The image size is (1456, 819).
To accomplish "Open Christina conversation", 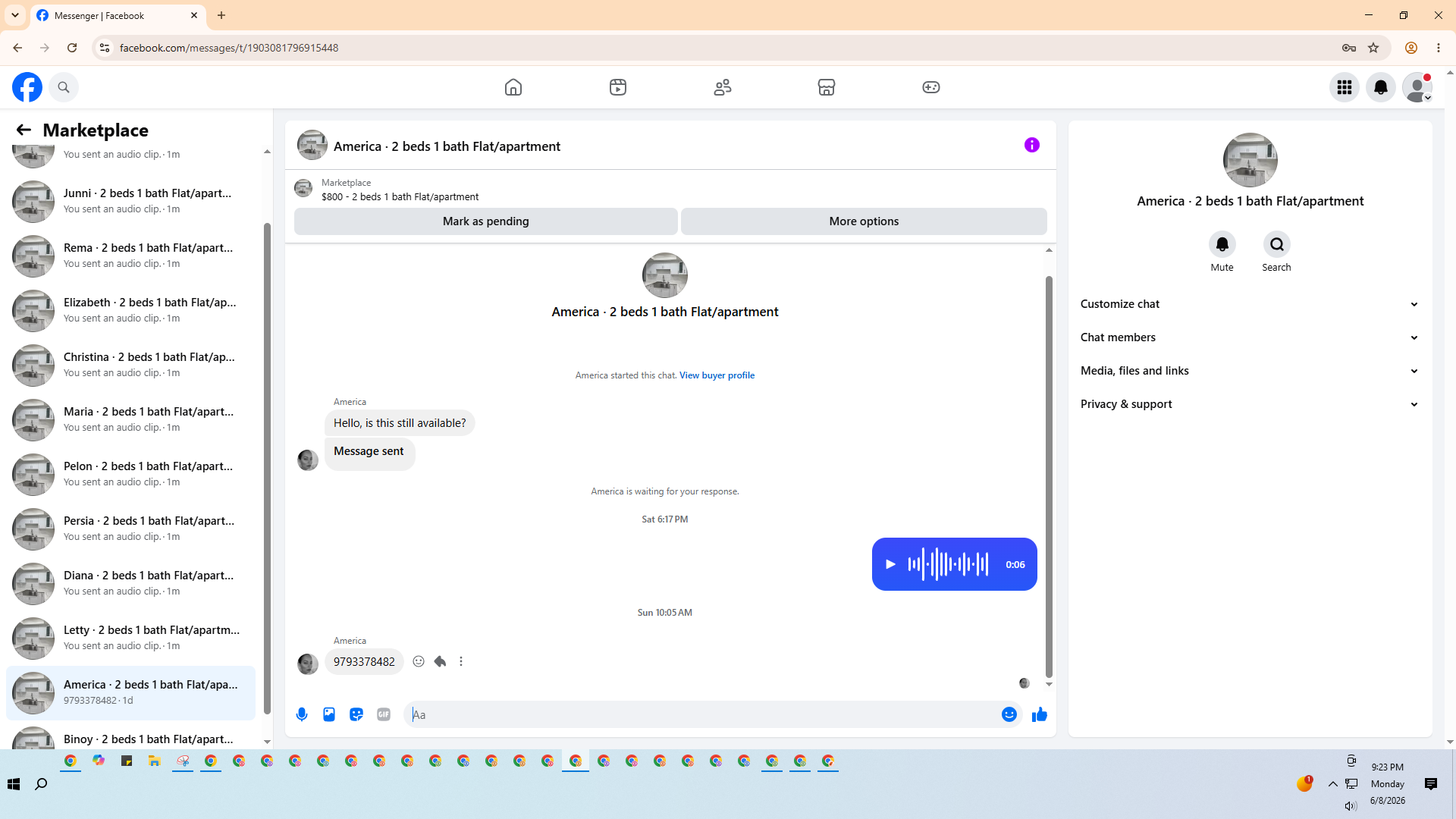I will click(130, 365).
